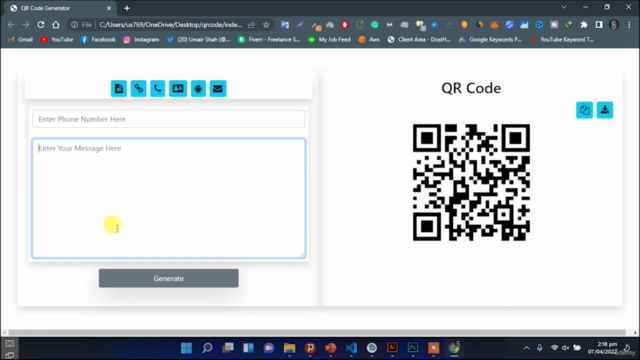Select the Android QR type icon
The width and height of the screenshot is (640, 360).
198,89
